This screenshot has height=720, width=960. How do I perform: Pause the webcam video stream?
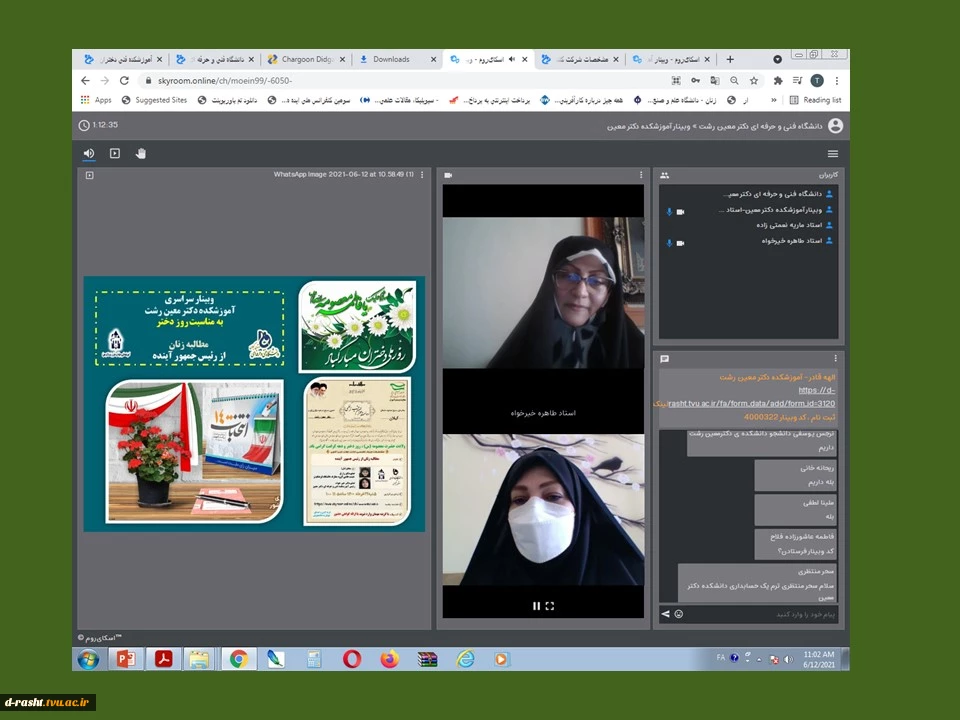[x=536, y=606]
